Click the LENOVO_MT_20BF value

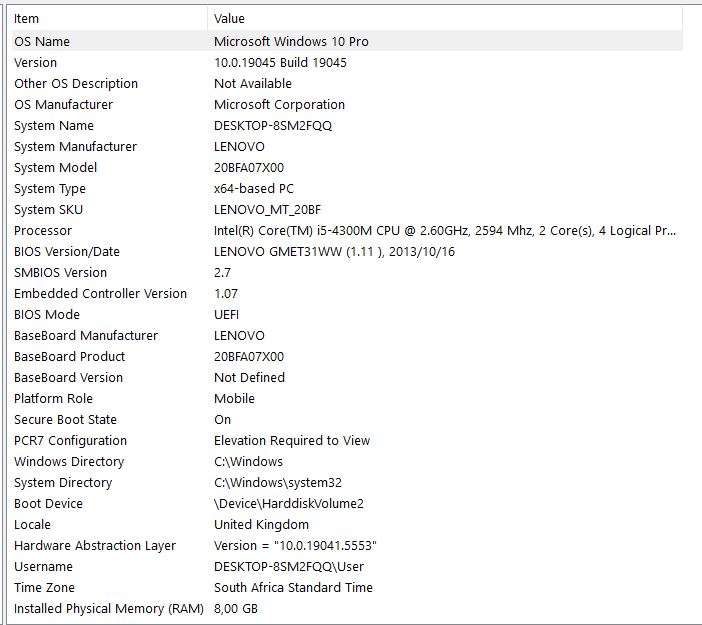(267, 210)
